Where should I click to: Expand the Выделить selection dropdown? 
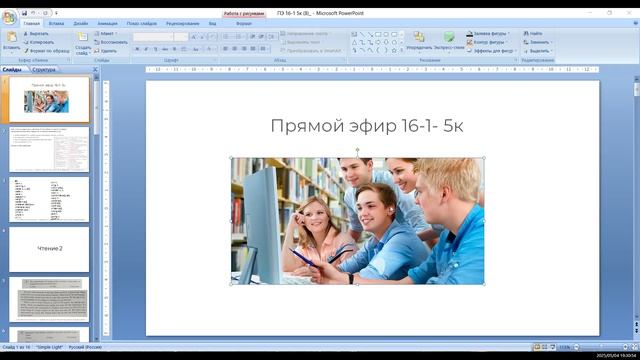point(538,51)
